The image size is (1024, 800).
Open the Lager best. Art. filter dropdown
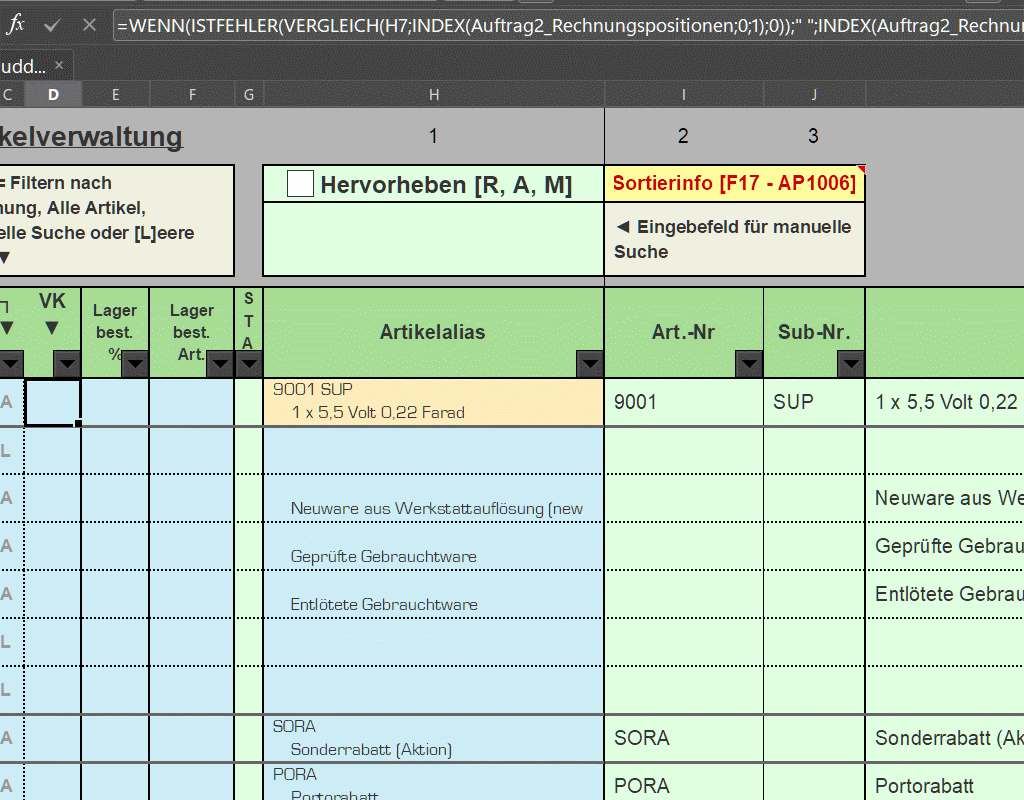219,364
